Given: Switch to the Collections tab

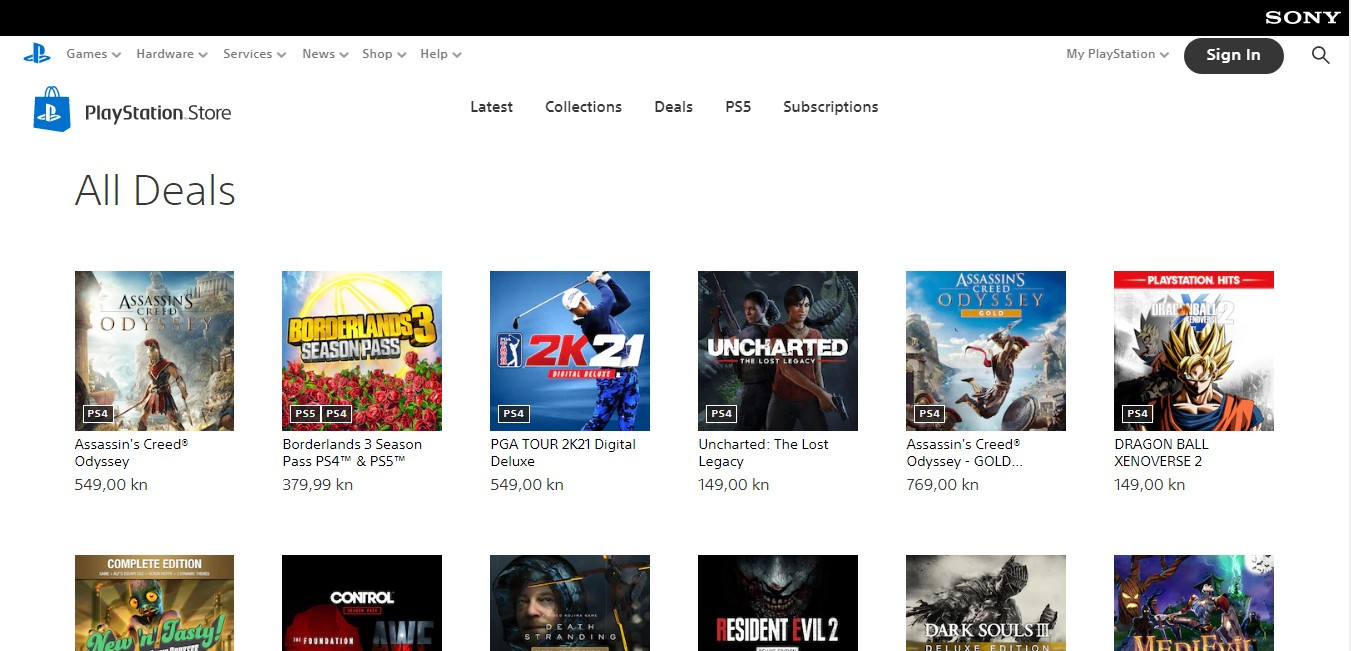Looking at the screenshot, I should 583,107.
